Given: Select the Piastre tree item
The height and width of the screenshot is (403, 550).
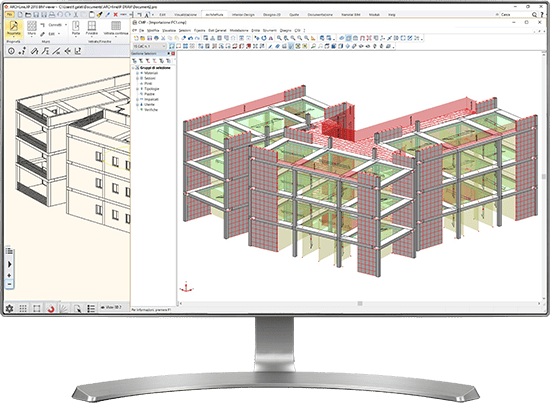Looking at the screenshot, I should pyautogui.click(x=149, y=94).
